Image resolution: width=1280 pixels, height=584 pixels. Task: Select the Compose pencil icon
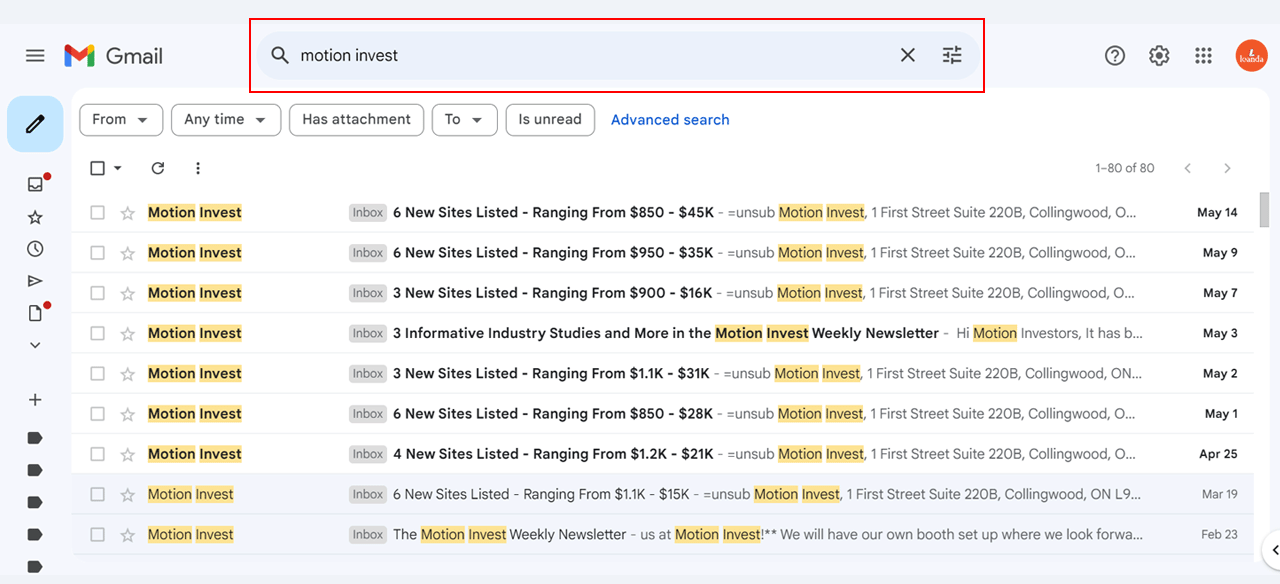pos(35,123)
